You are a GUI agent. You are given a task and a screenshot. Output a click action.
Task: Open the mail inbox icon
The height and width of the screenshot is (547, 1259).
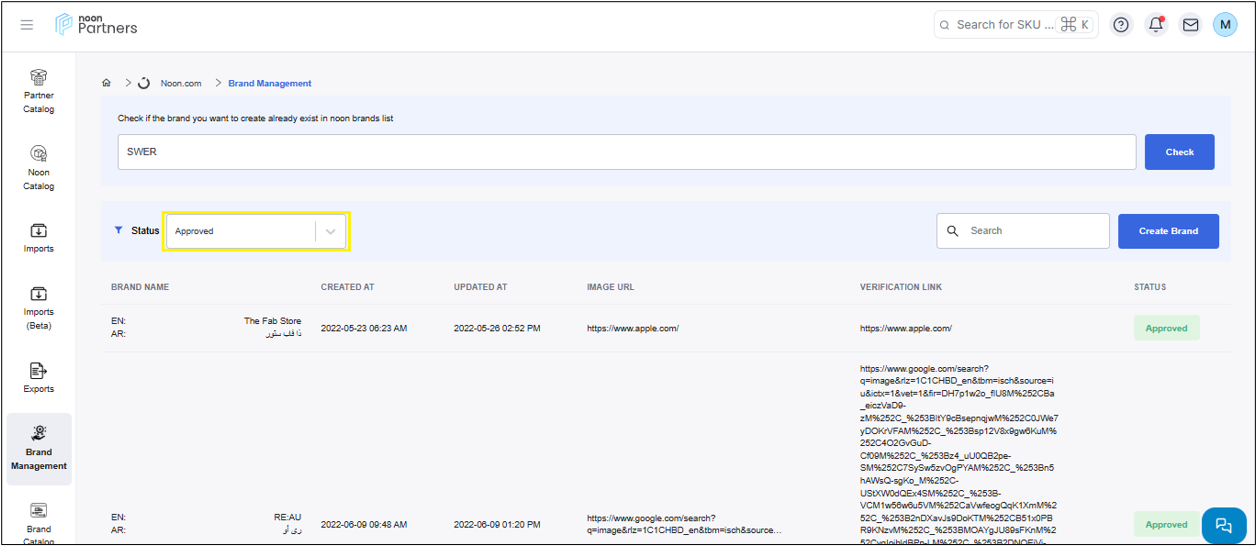[x=1190, y=25]
